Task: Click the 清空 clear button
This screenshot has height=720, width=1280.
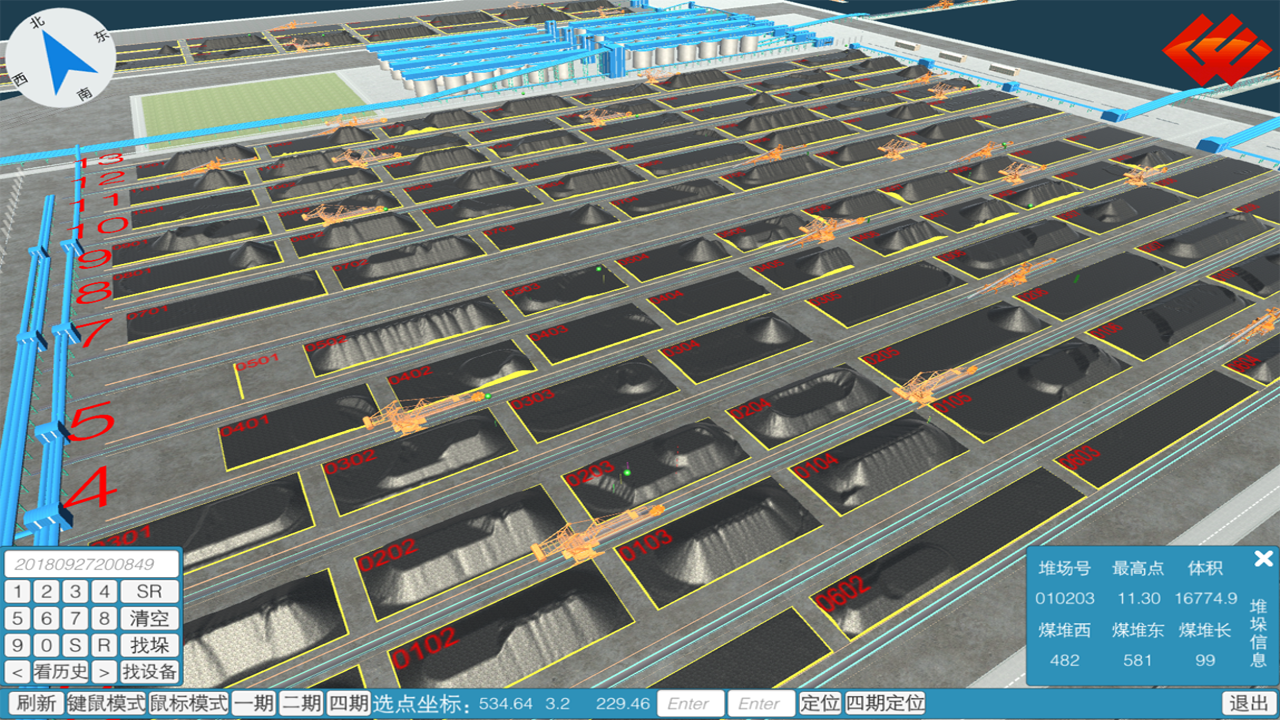Action: 150,619
